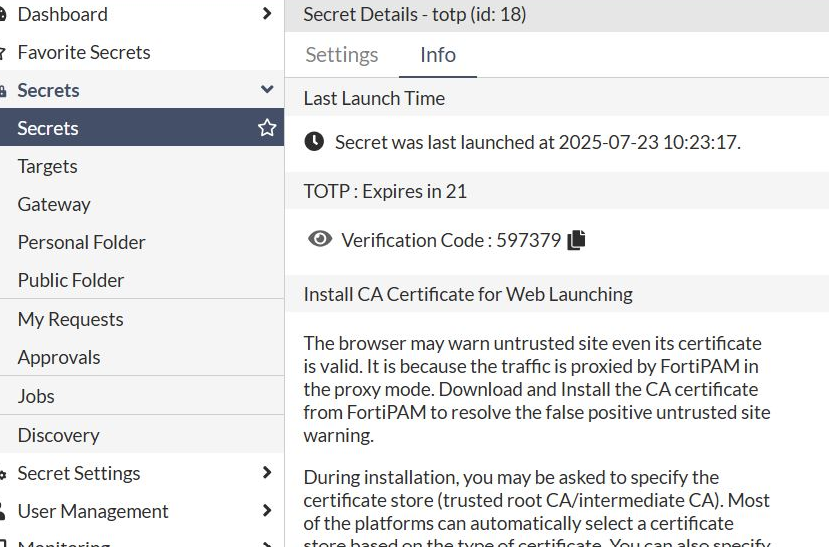The width and height of the screenshot is (829, 547).
Task: Go to the Targets page
Action: coord(47,166)
